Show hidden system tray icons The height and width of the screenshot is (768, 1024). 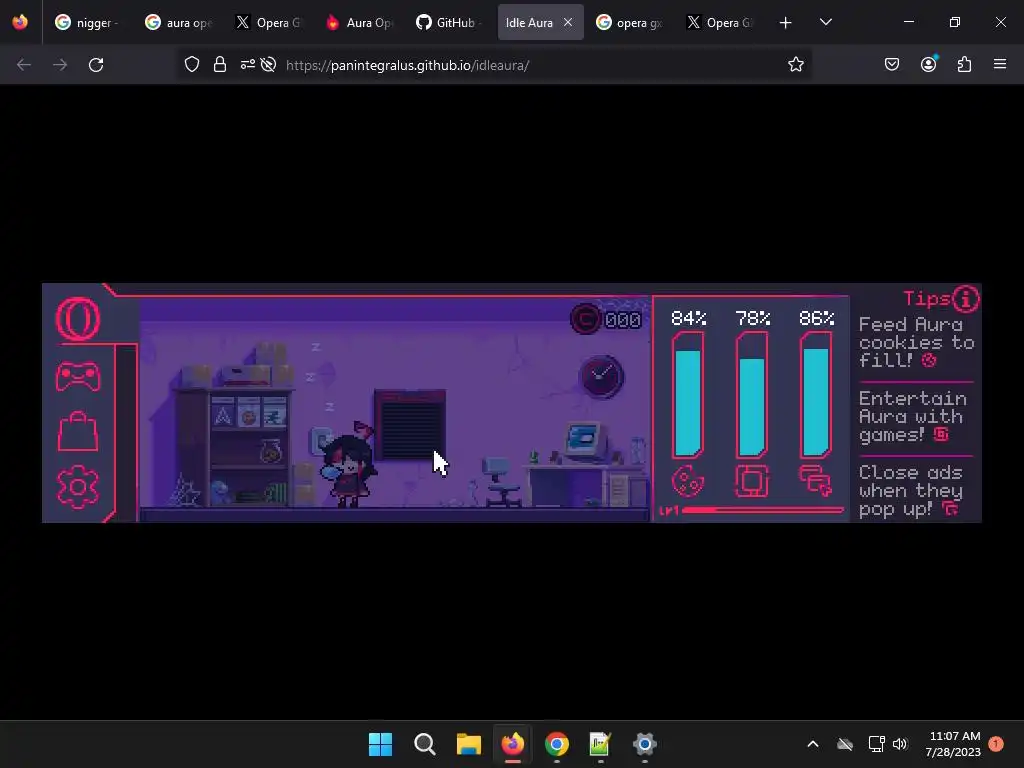[x=813, y=744]
